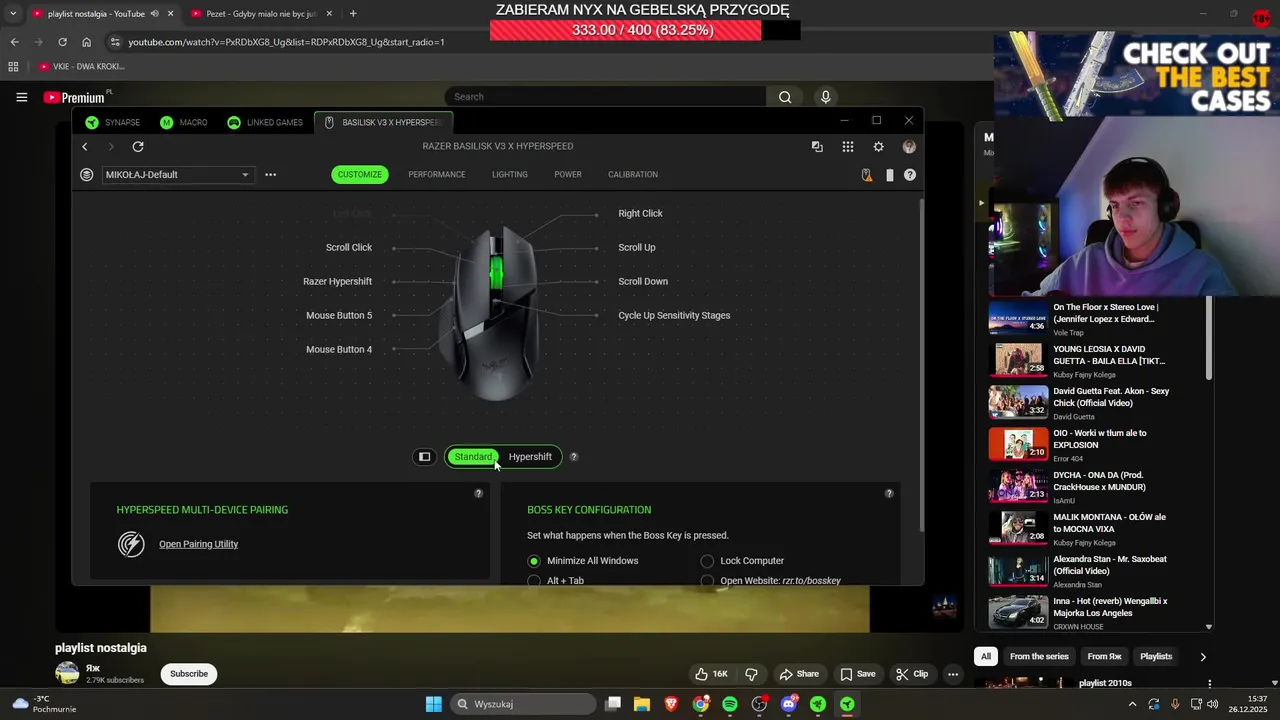Click the mouse warning status icon
The height and width of the screenshot is (720, 1280).
pos(867,175)
